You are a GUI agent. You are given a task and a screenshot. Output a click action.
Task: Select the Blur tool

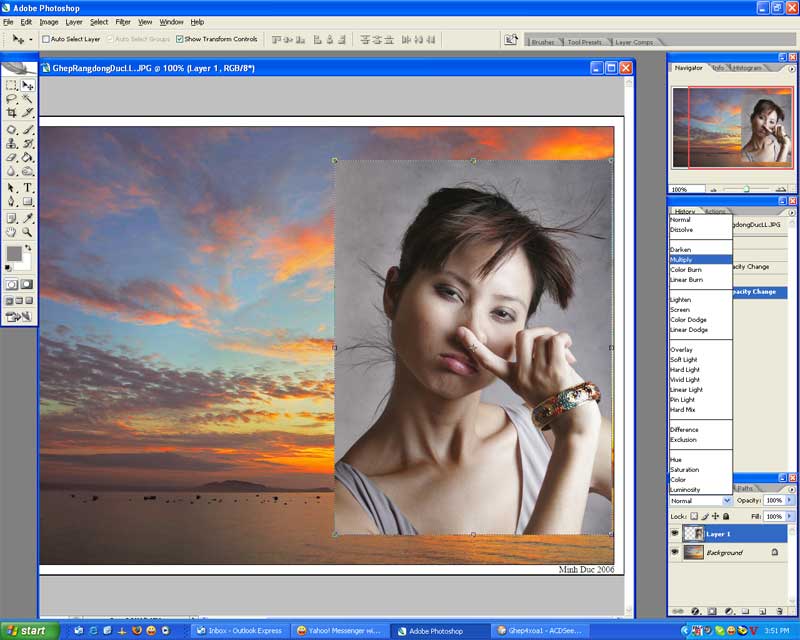click(x=11, y=171)
